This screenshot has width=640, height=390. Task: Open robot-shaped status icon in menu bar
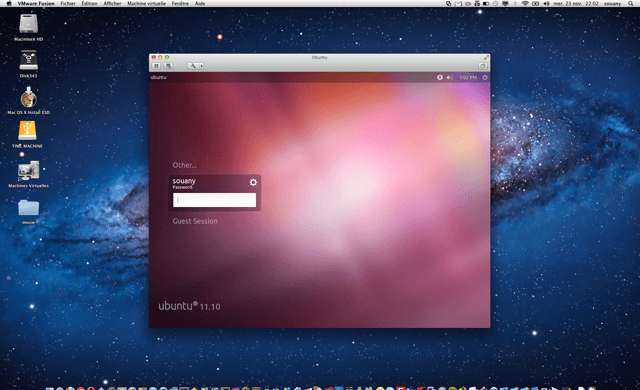(x=477, y=3)
